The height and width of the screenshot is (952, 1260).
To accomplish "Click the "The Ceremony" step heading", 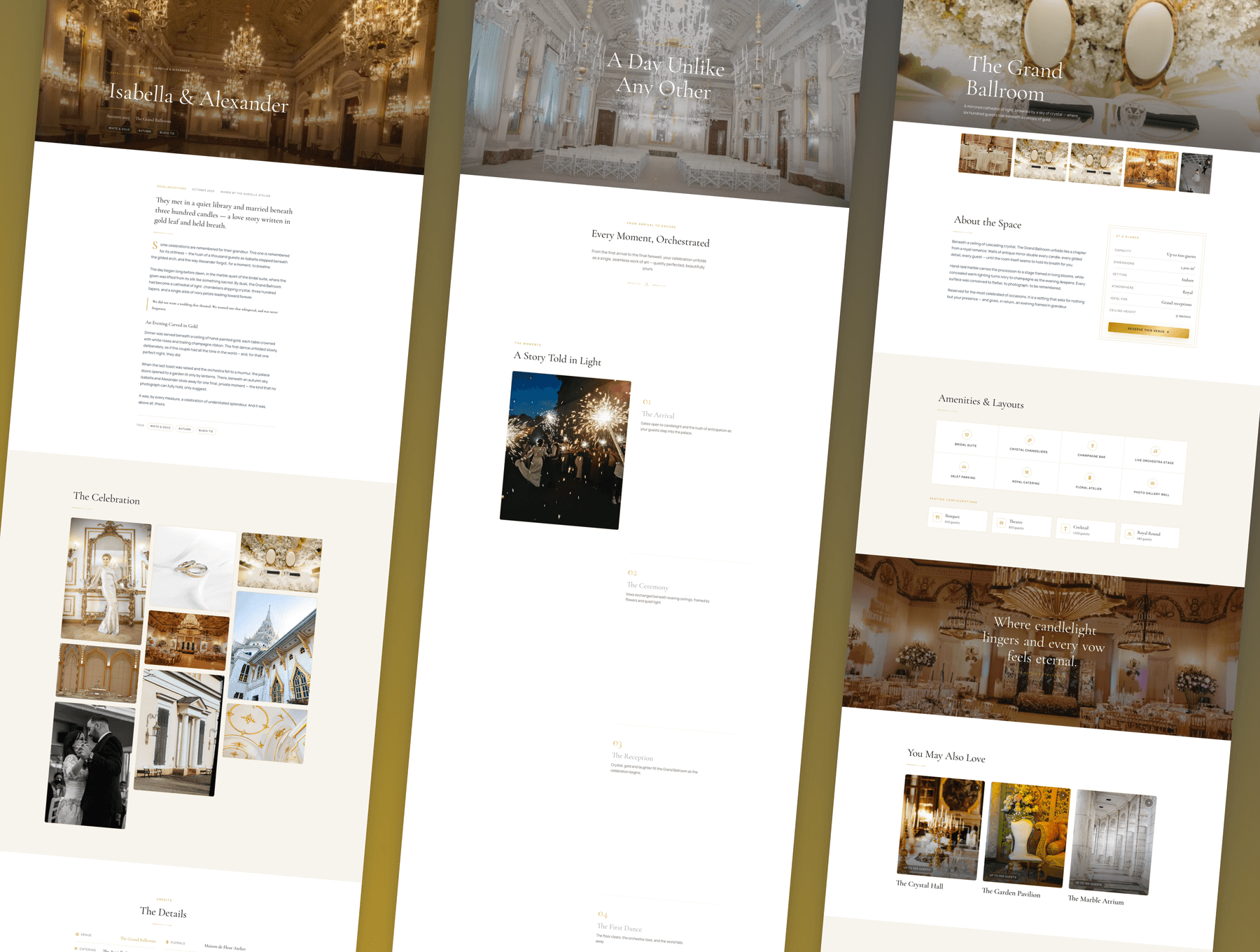I will tap(647, 586).
